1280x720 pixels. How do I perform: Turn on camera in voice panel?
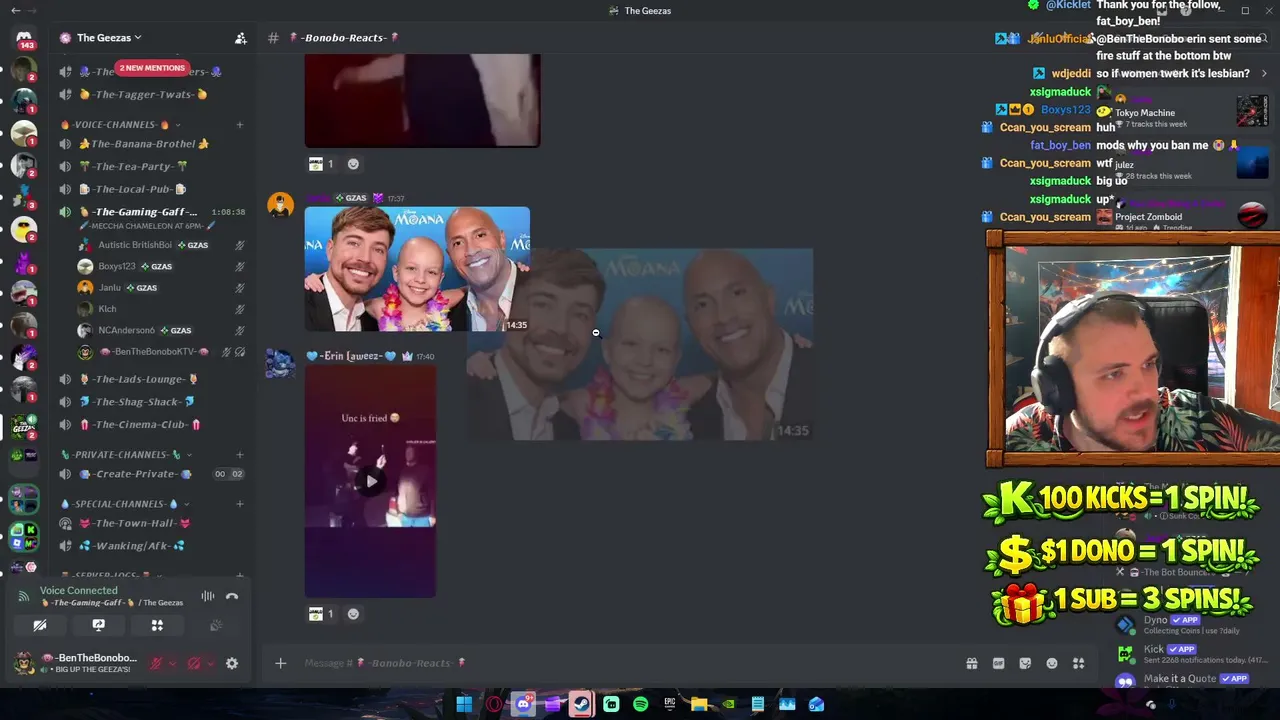(40, 626)
